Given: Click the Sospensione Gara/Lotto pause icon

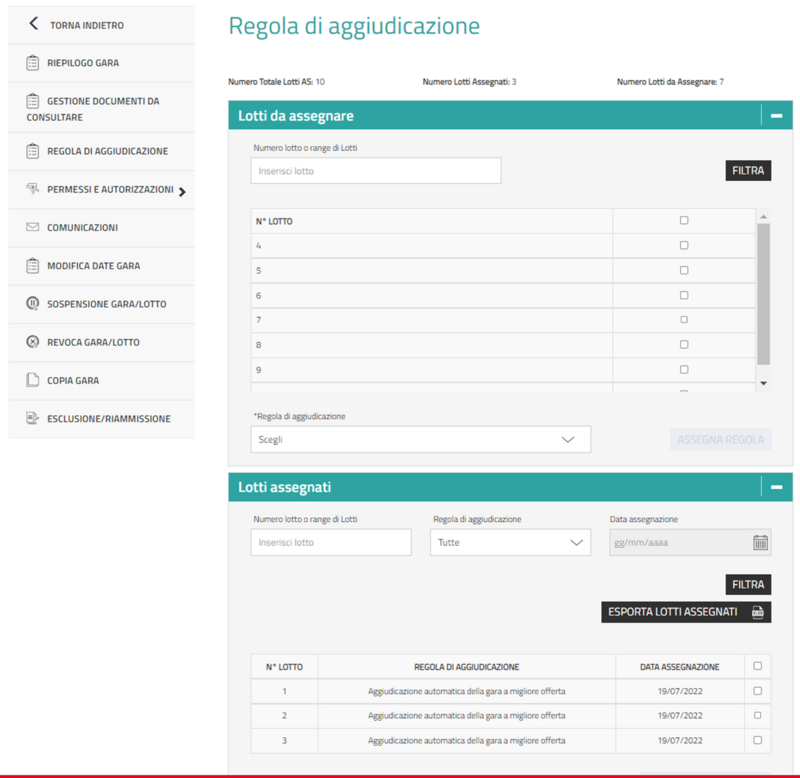Looking at the screenshot, I should (33, 304).
